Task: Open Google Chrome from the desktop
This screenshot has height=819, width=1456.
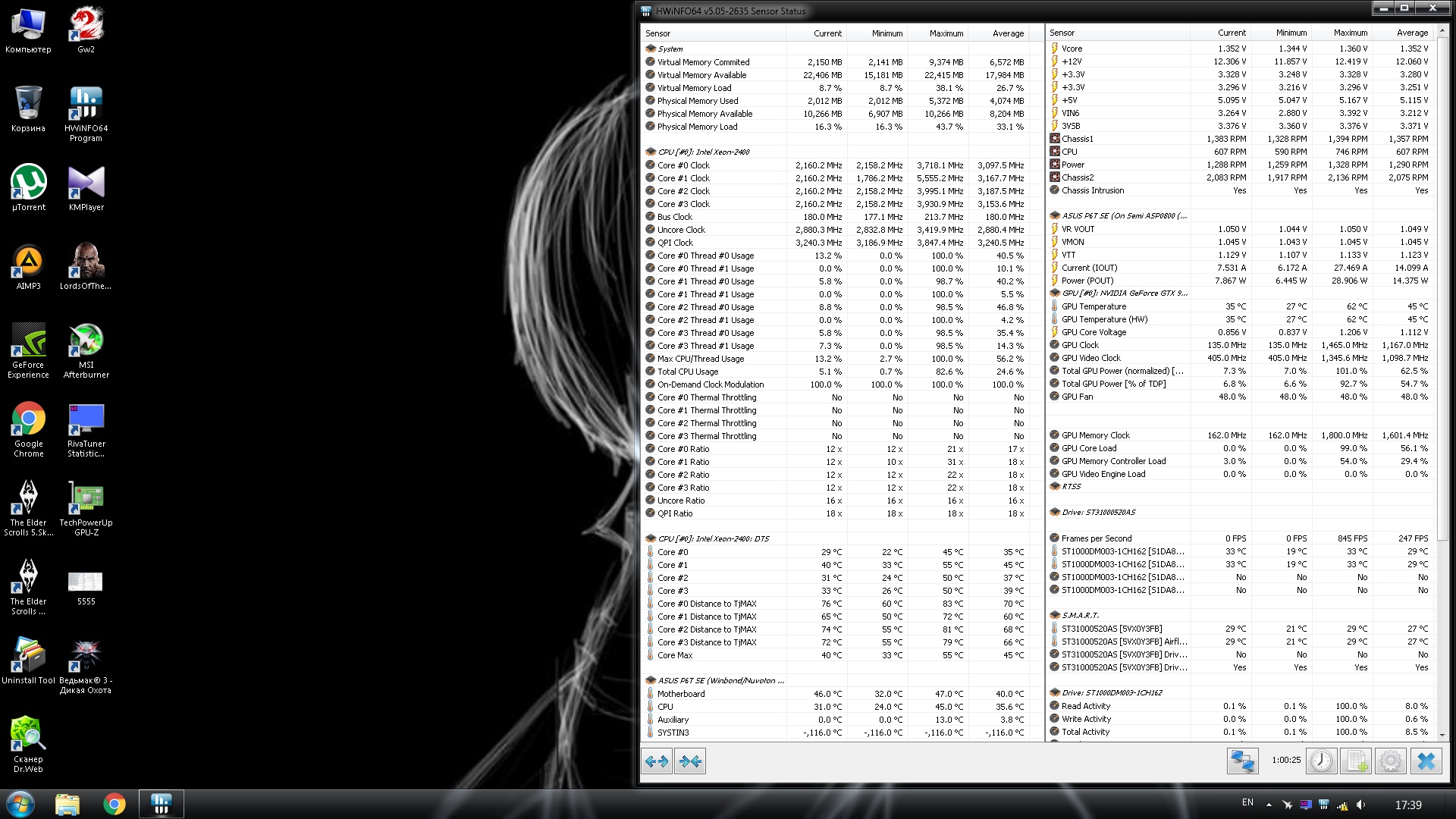Action: [x=28, y=429]
